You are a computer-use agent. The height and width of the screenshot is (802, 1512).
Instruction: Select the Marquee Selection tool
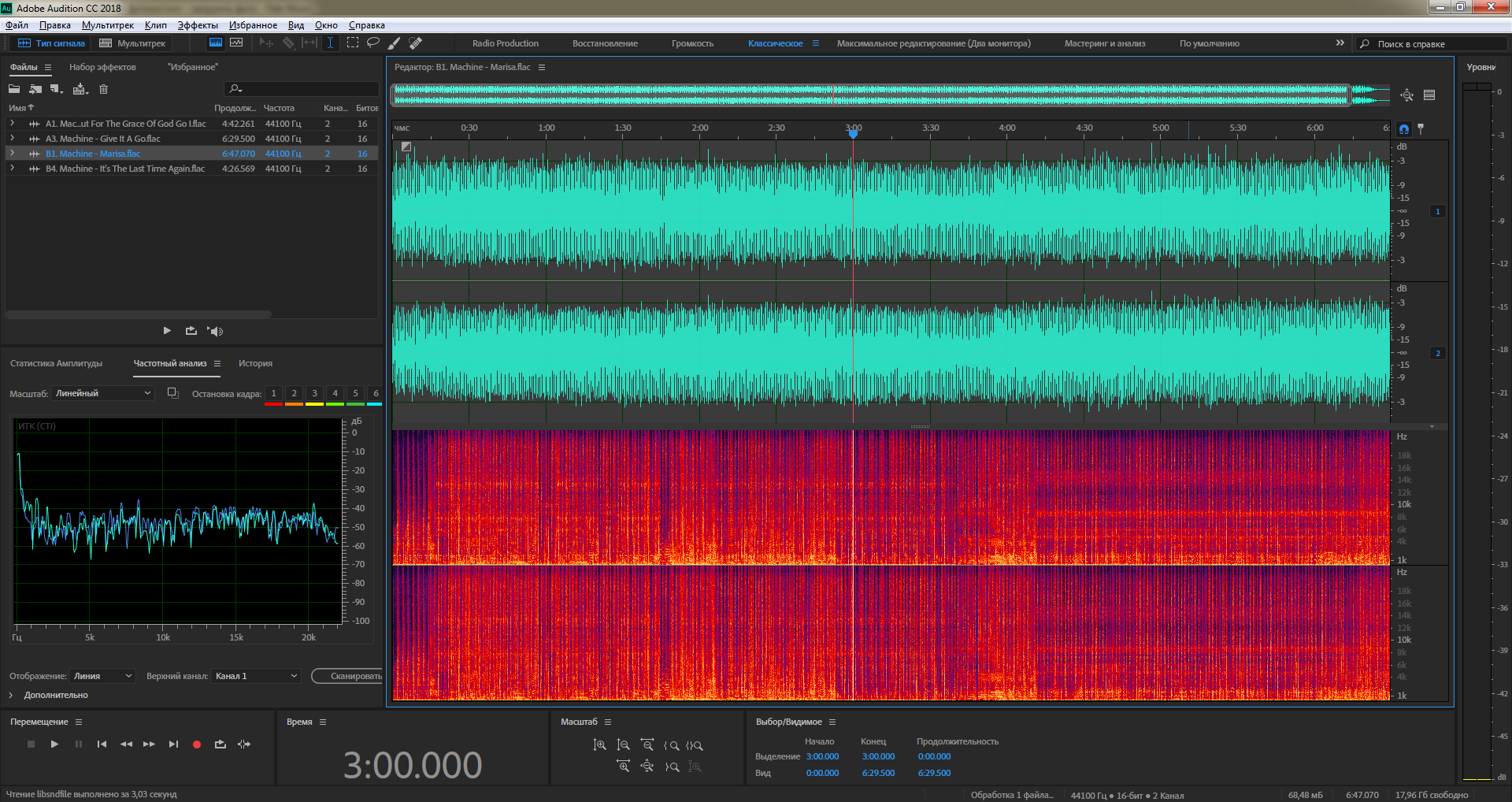pos(353,43)
